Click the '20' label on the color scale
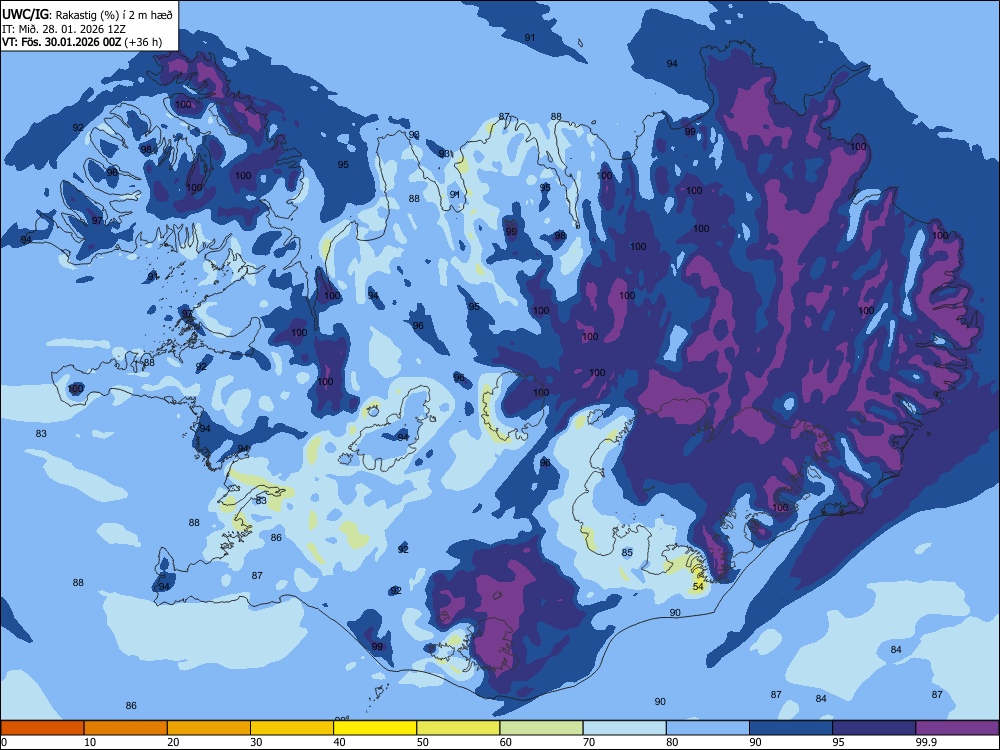The image size is (1000, 750). [173, 742]
